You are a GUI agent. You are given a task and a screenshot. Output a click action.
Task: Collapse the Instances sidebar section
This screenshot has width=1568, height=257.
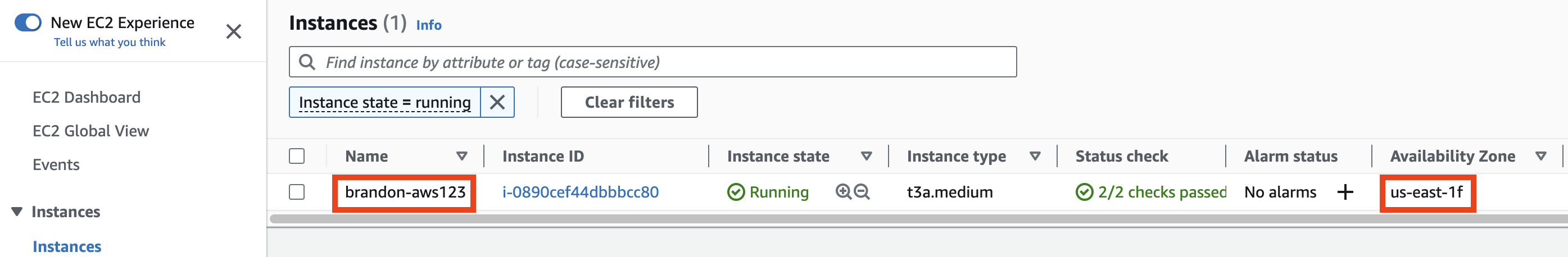pos(17,212)
